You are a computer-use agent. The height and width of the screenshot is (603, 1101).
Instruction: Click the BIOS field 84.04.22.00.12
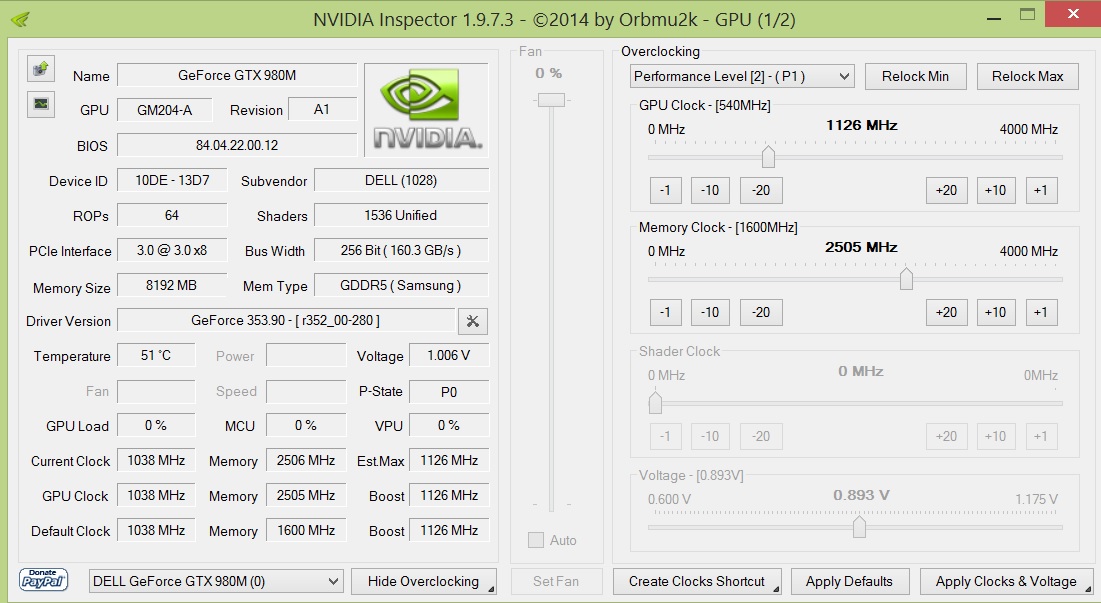point(237,145)
